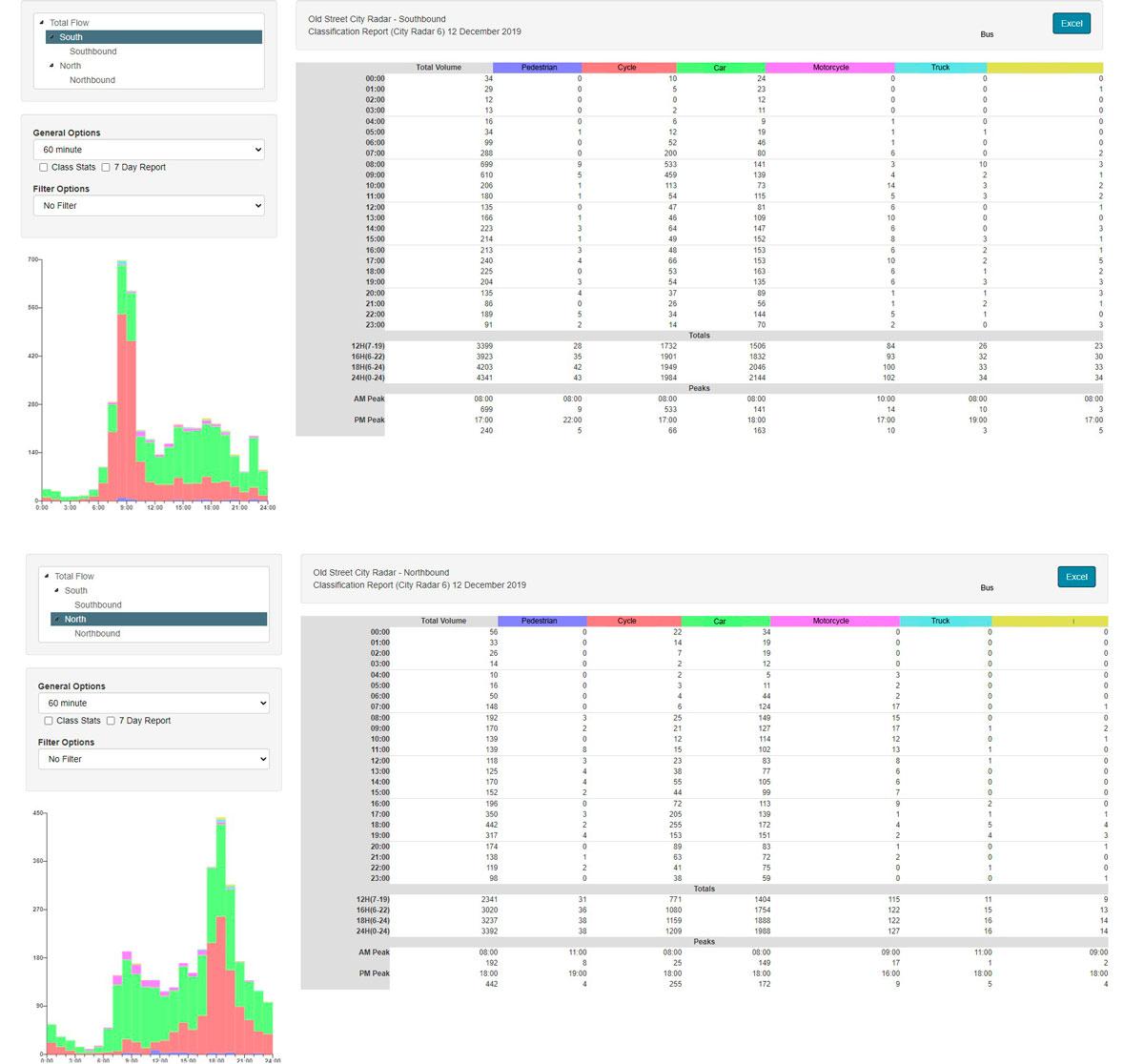The height and width of the screenshot is (1064, 1144).
Task: Collapse Total Flow triangle in the tree with South highlighted
Action: pos(42,23)
